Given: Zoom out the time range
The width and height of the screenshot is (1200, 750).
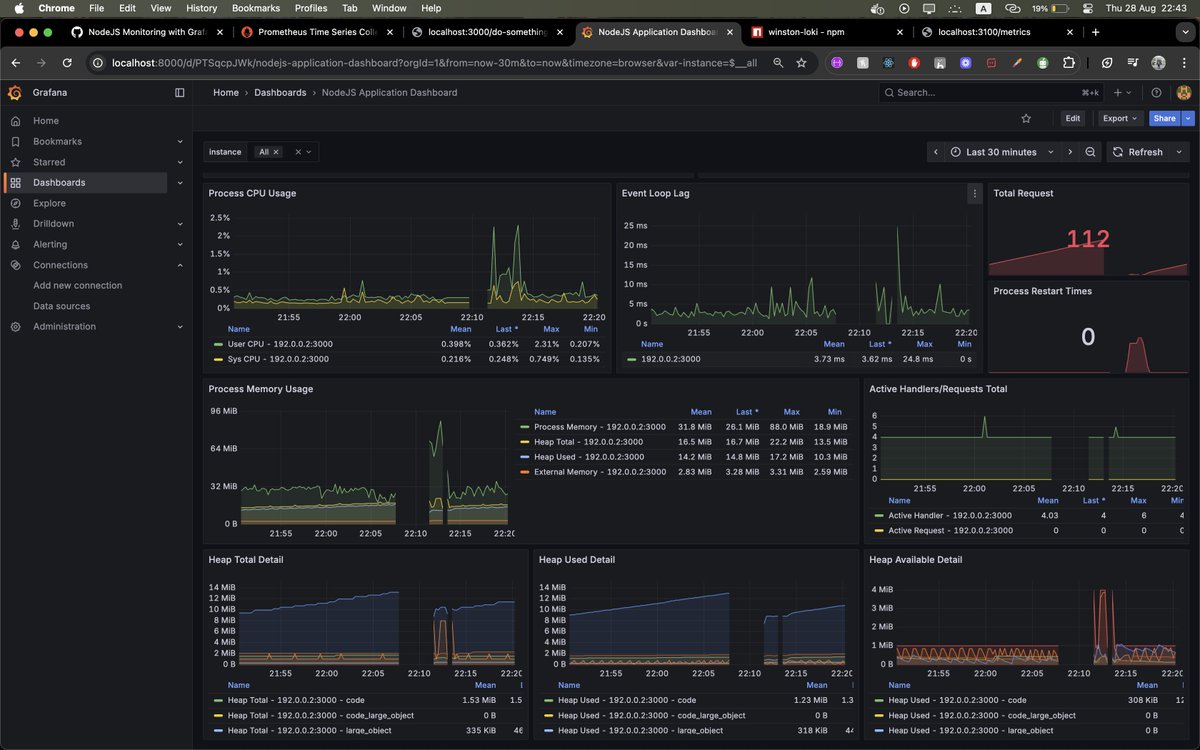Looking at the screenshot, I should pos(1091,152).
